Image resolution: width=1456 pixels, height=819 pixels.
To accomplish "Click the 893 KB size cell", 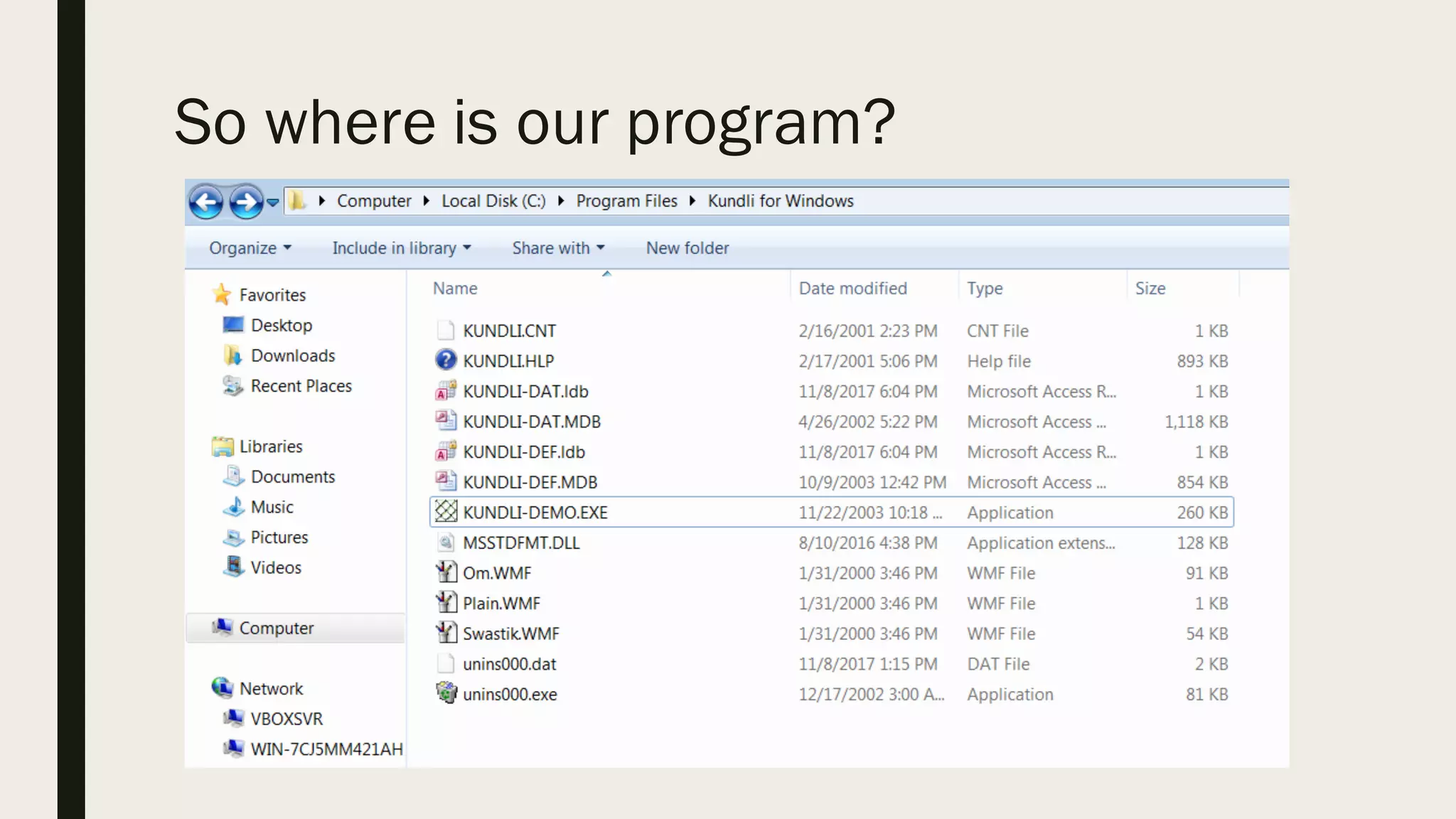I will tap(1202, 362).
